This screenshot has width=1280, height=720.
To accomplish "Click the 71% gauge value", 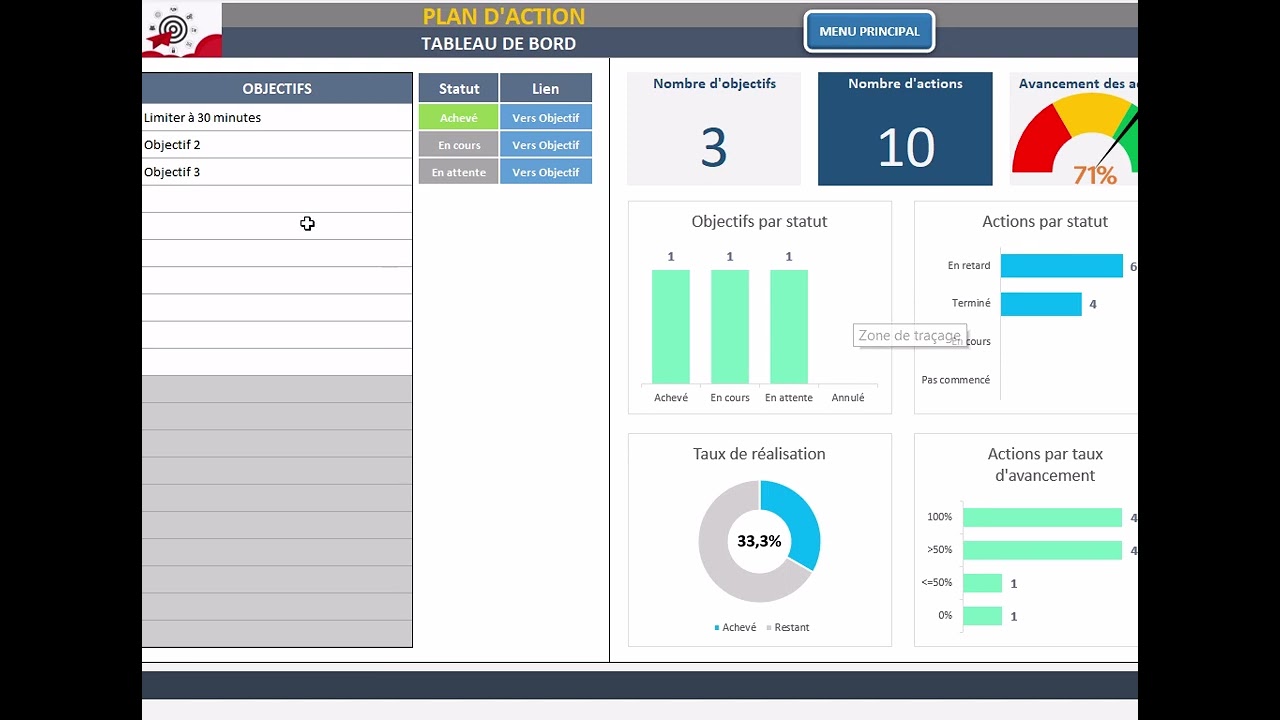I will point(1095,176).
